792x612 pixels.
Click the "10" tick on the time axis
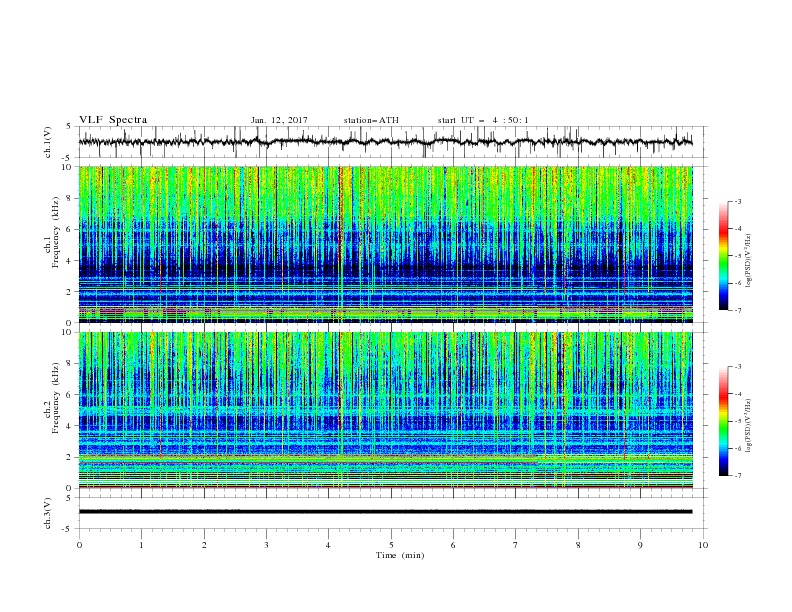[x=703, y=545]
